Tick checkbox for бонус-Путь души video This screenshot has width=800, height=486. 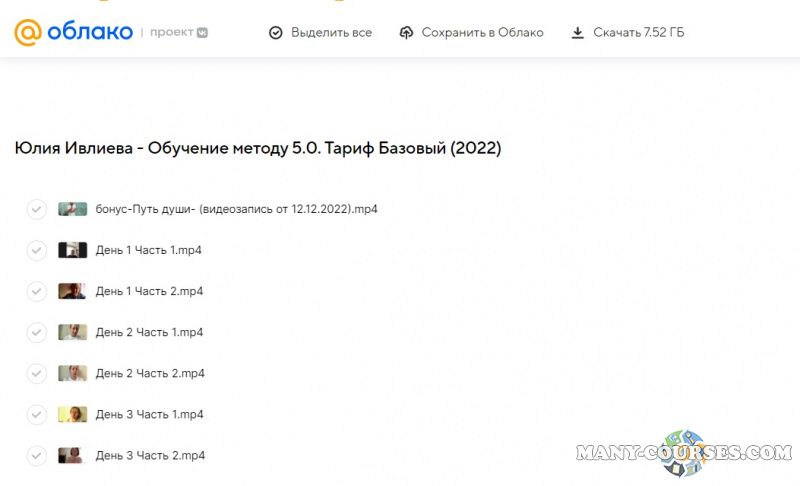point(37,209)
